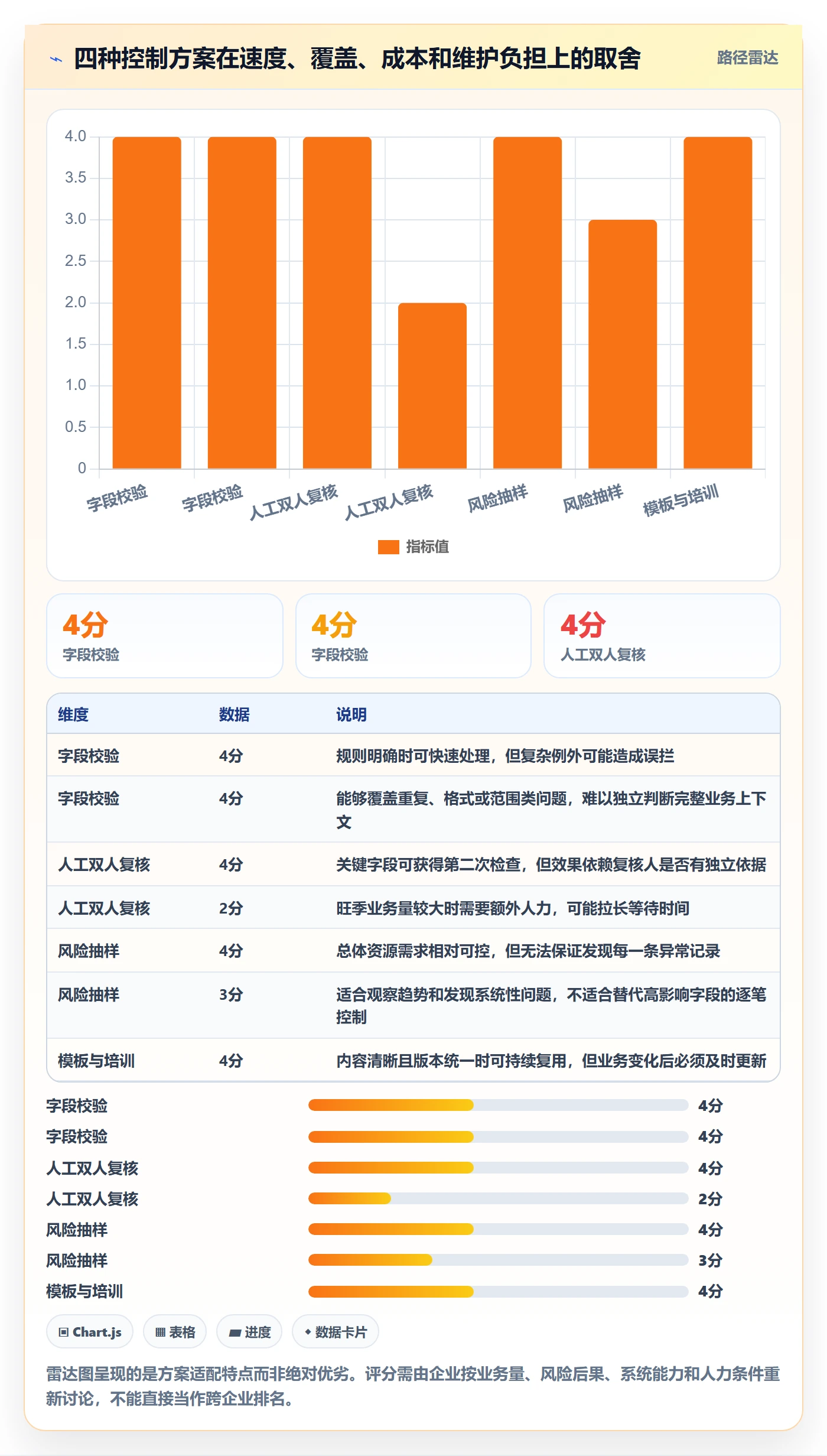Viewport: 827px width, 1456px height.
Task: Select the row about 内容清晰且版本统一时可持续复用
Action: (413, 1060)
